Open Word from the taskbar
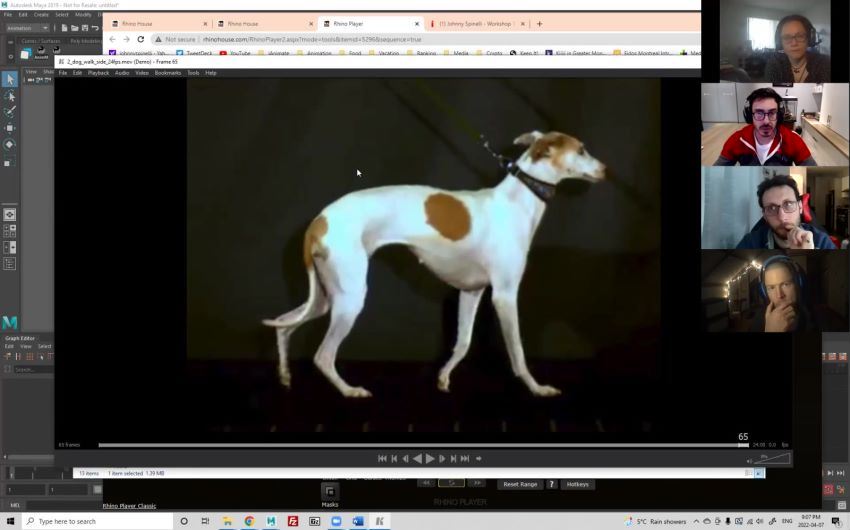This screenshot has height=530, width=850. (358, 521)
